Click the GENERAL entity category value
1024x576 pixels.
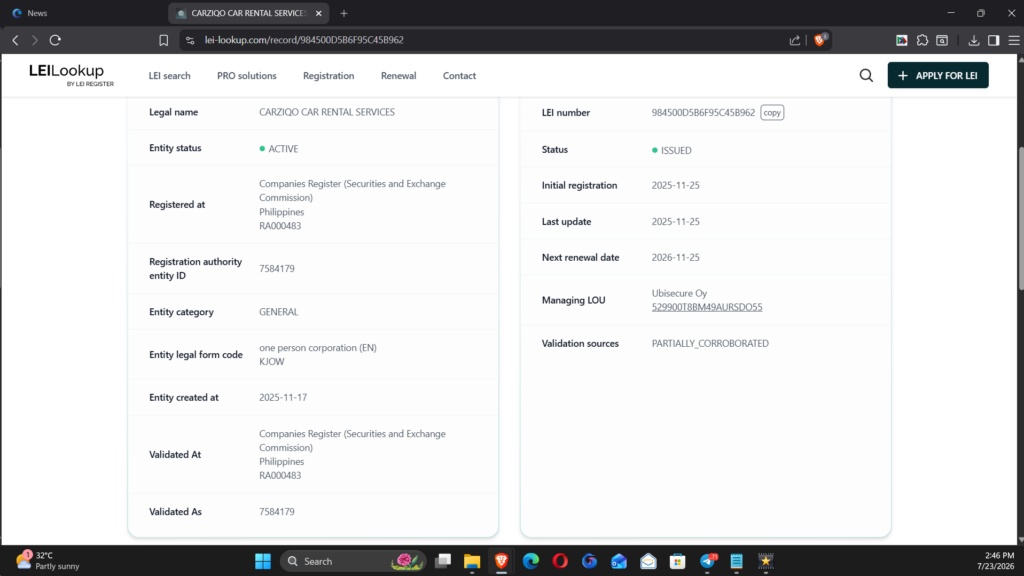278,312
